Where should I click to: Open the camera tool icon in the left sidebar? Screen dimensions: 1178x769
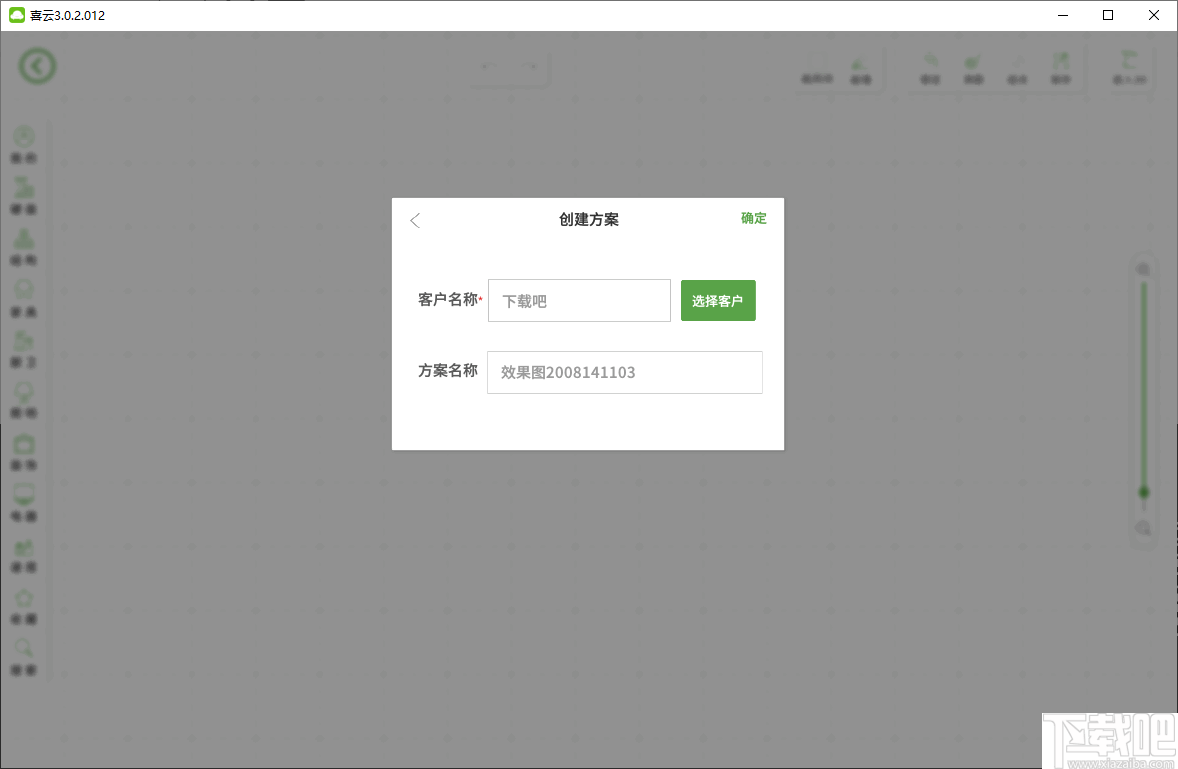click(x=24, y=443)
